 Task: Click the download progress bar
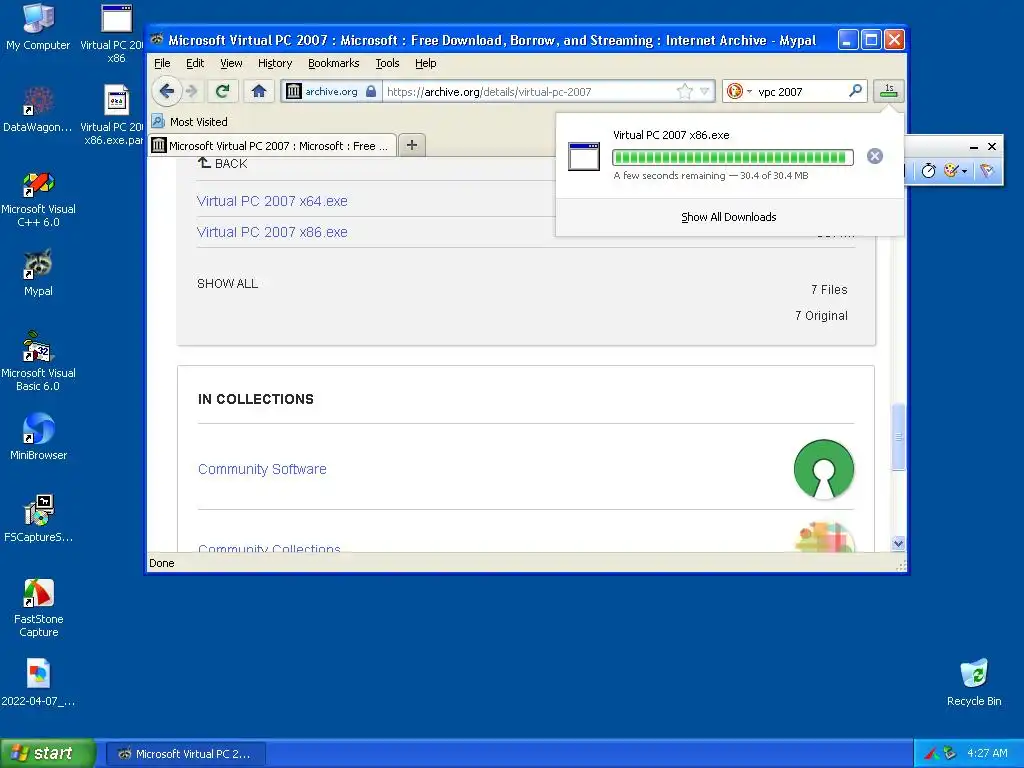(x=732, y=157)
